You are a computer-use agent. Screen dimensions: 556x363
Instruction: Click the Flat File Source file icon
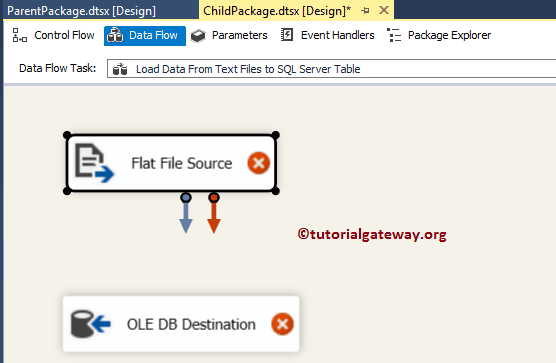(x=94, y=163)
